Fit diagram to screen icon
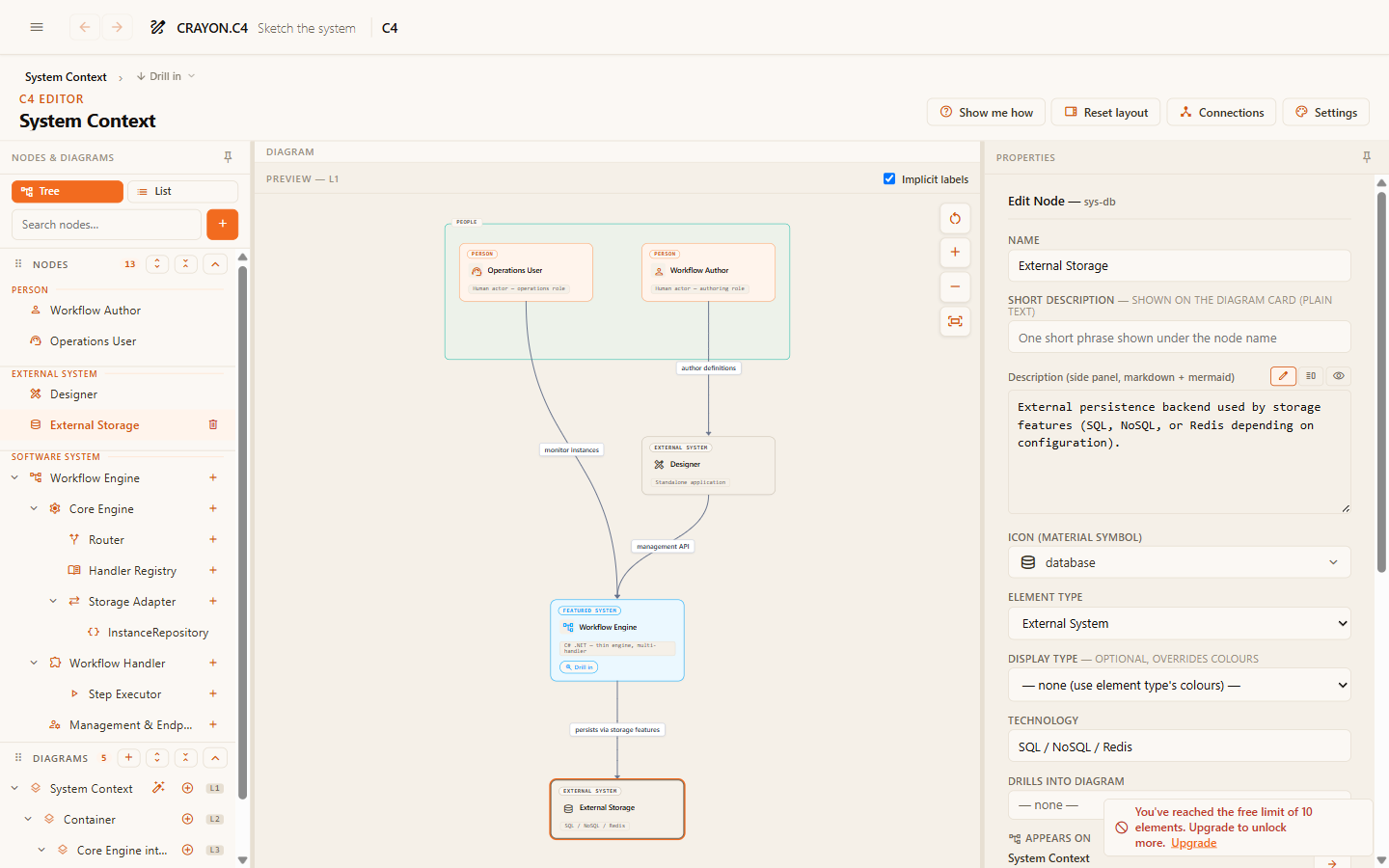1389x868 pixels. 955,321
